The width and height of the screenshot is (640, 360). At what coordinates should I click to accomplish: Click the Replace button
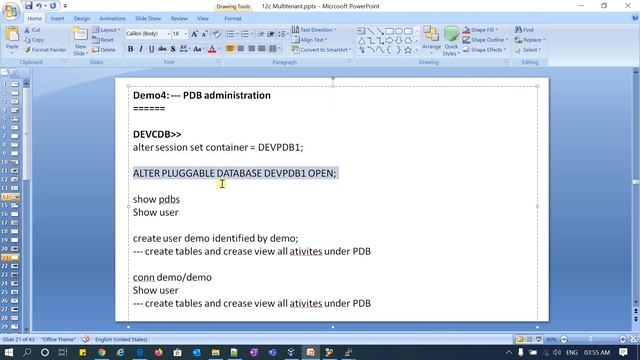tap(529, 40)
